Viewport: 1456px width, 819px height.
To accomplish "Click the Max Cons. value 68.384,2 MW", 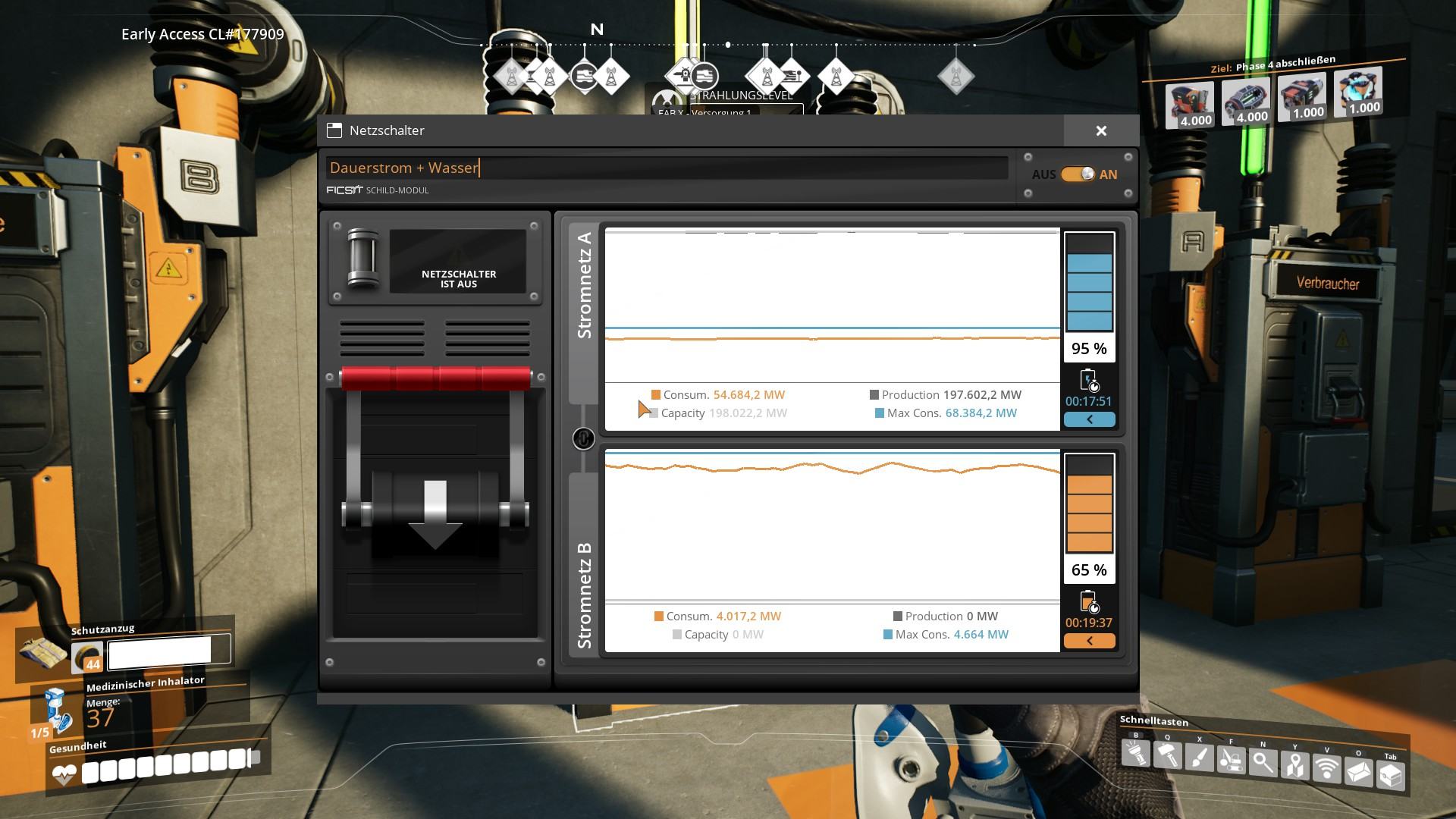I will coord(981,413).
